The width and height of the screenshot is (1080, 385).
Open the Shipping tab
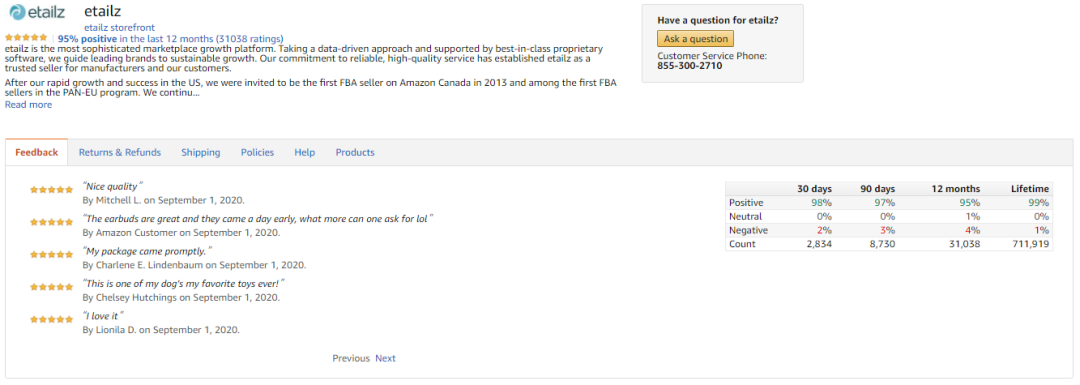coord(201,152)
